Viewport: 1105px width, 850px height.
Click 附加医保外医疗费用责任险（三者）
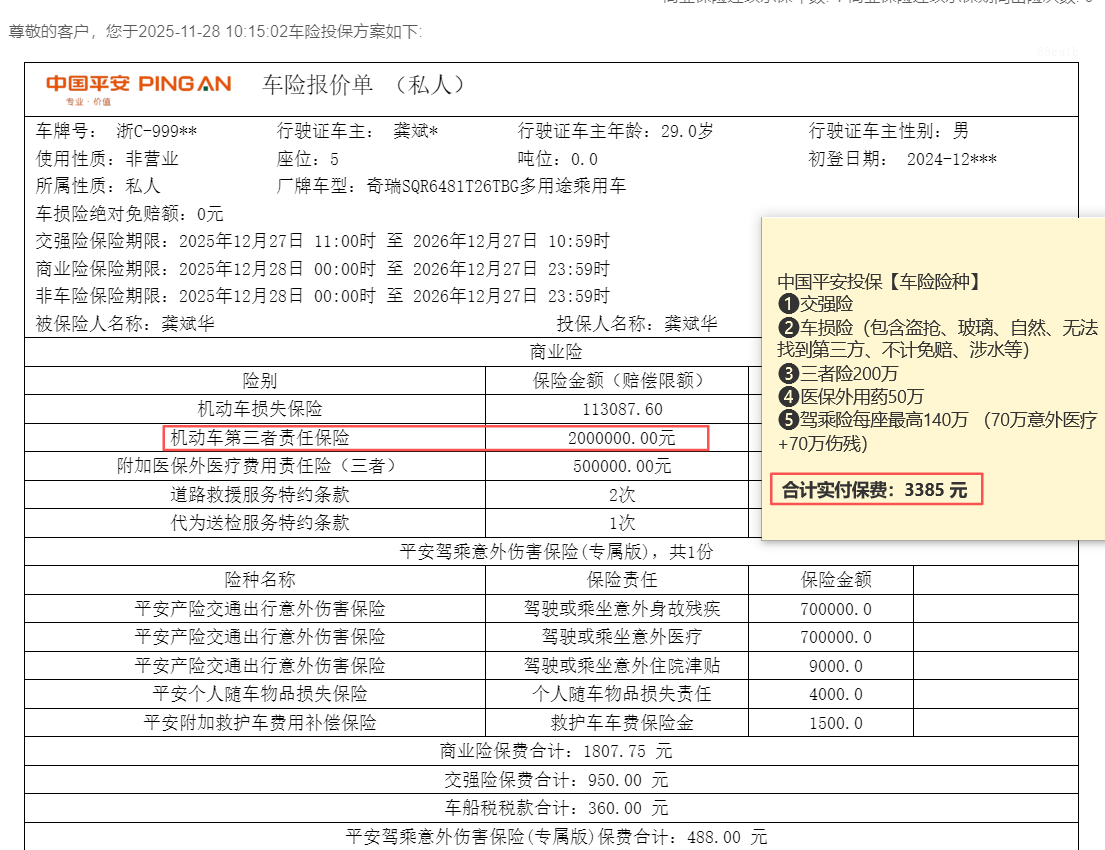259,466
